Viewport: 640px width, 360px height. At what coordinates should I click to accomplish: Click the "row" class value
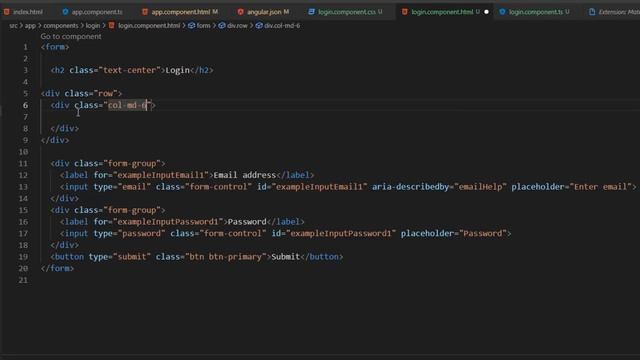[x=105, y=93]
